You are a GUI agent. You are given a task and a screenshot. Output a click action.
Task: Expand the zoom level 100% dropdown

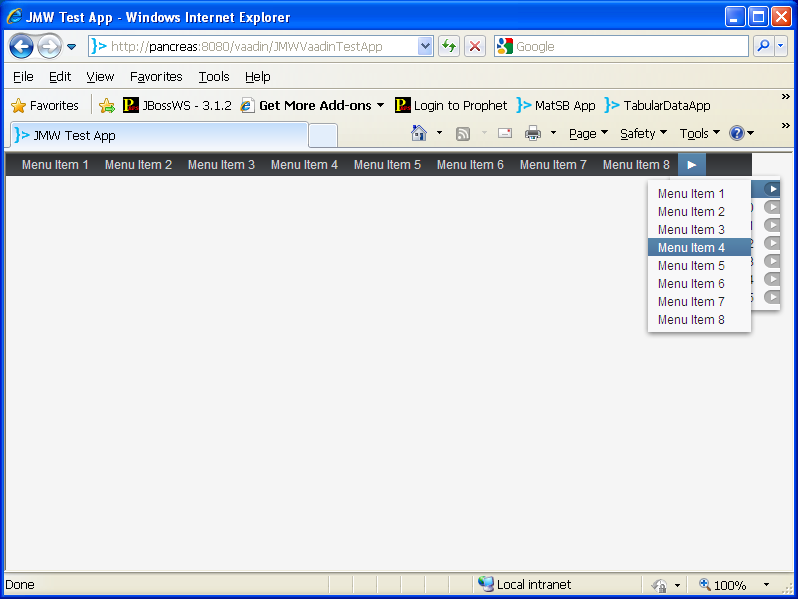766,585
